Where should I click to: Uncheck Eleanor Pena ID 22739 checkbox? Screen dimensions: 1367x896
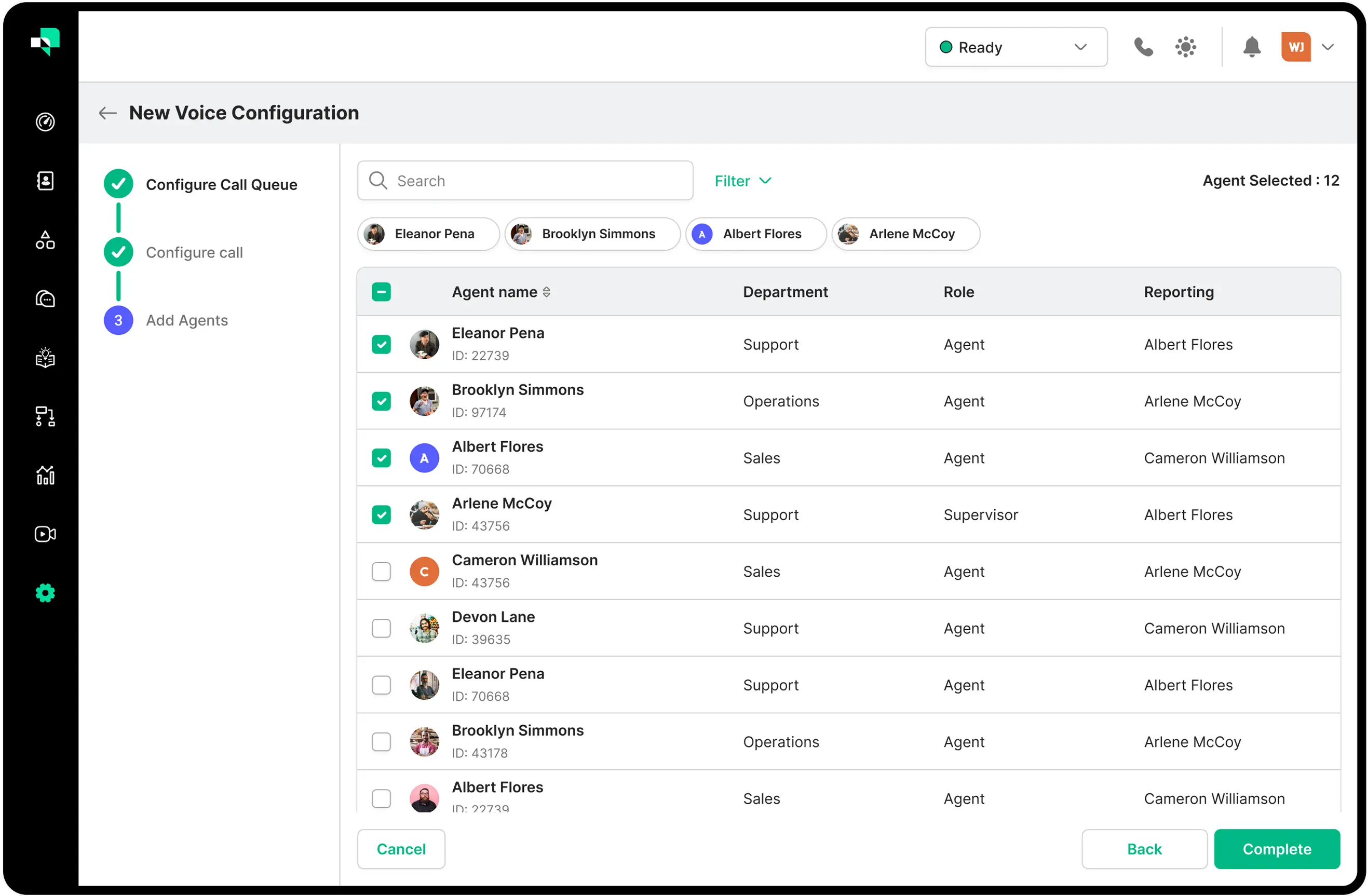pyautogui.click(x=381, y=344)
